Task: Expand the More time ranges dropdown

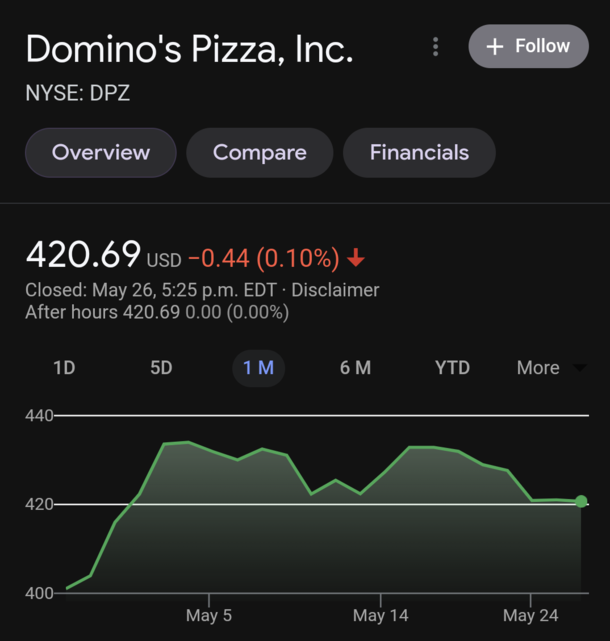Action: (552, 368)
